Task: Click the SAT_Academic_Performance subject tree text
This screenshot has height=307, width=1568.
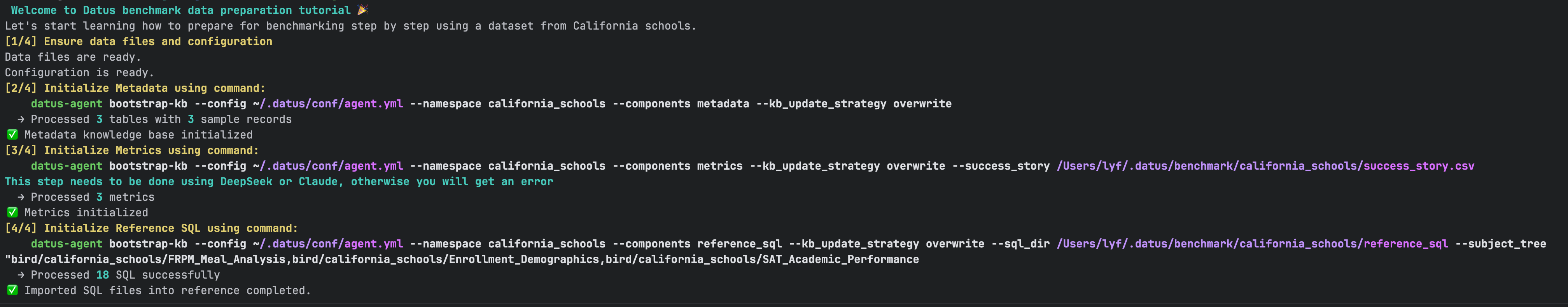Action: click(x=840, y=260)
